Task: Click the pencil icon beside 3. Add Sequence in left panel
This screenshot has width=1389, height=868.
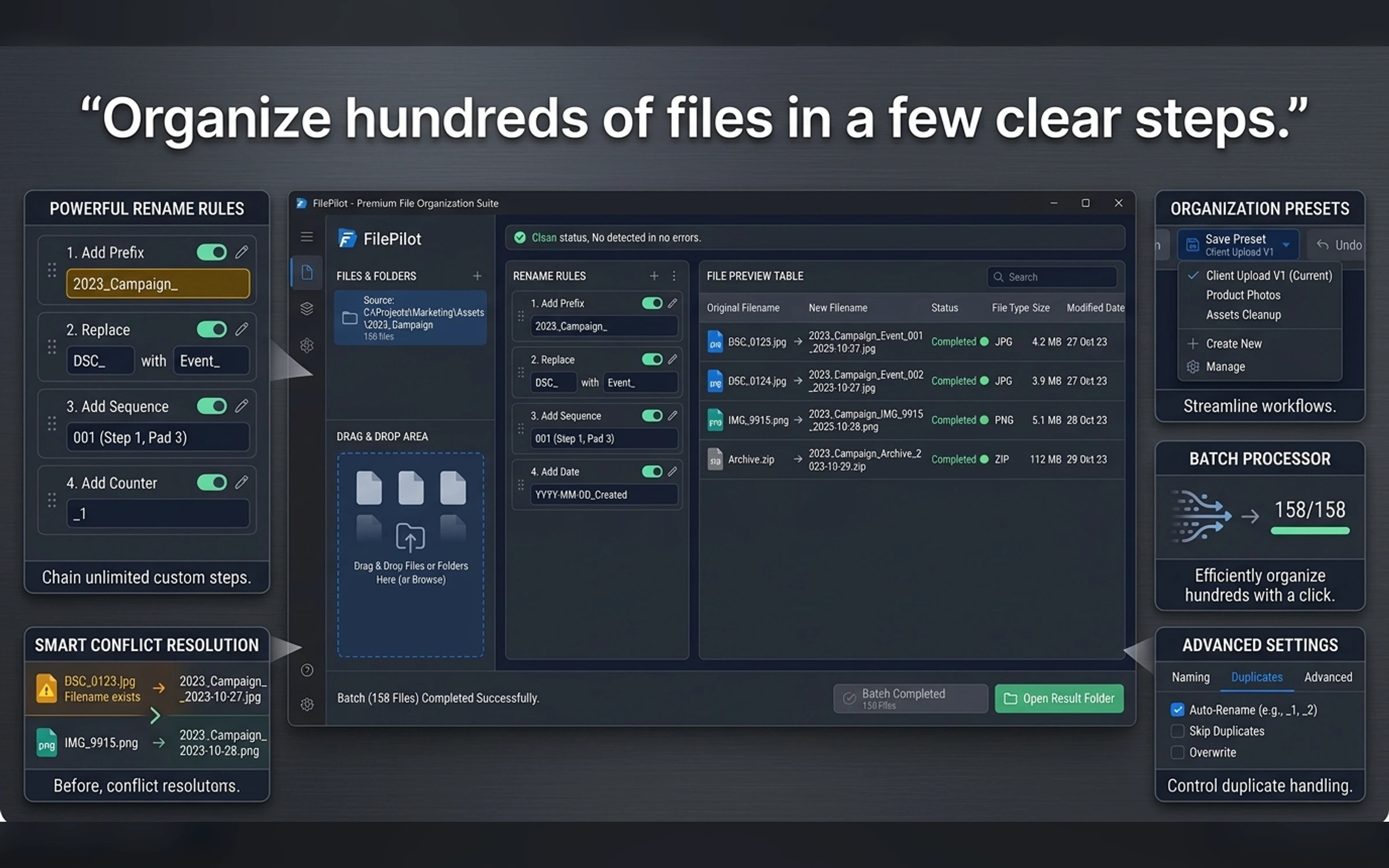Action: pyautogui.click(x=241, y=406)
